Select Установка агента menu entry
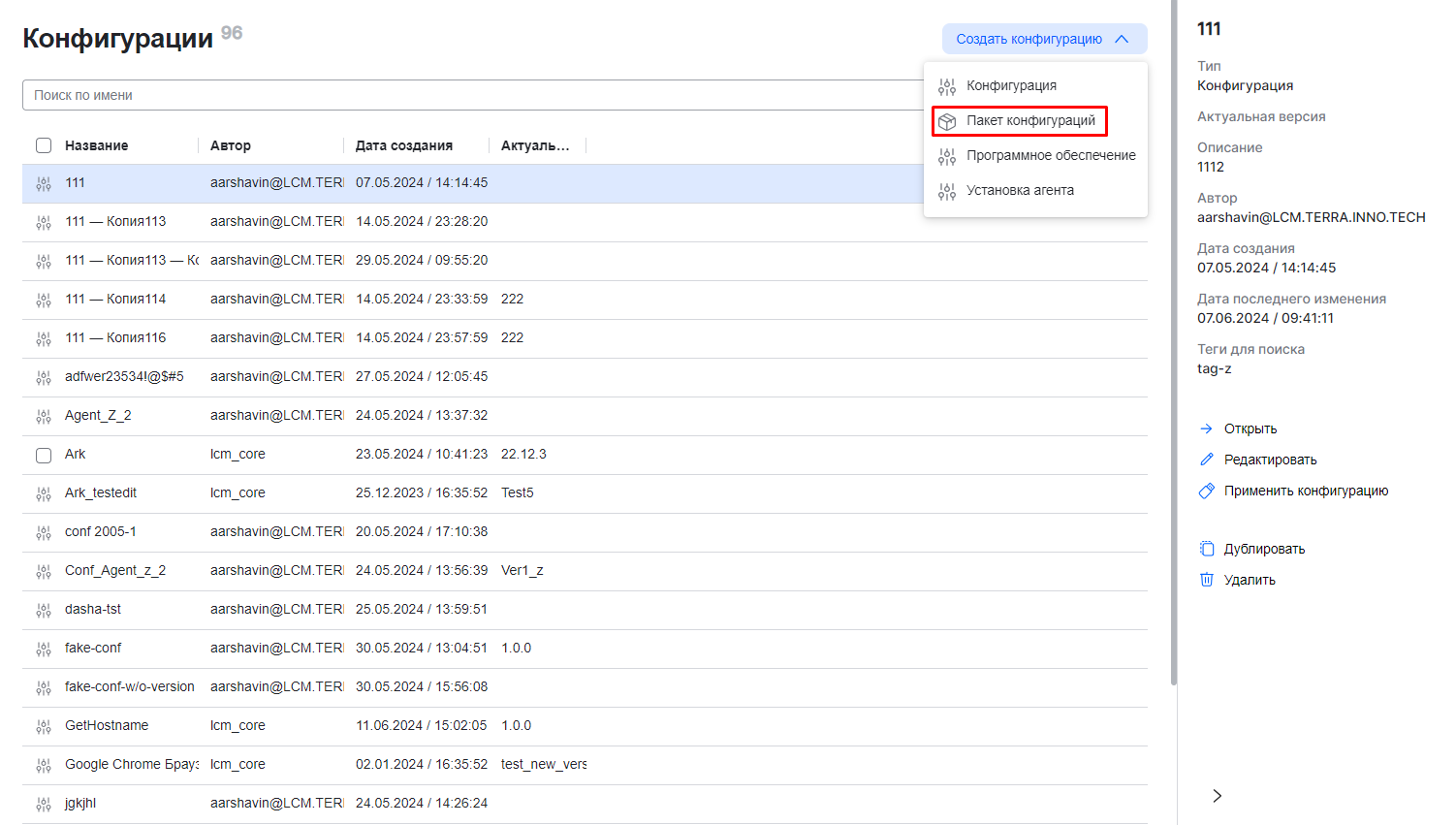1456x825 pixels. 1020,190
